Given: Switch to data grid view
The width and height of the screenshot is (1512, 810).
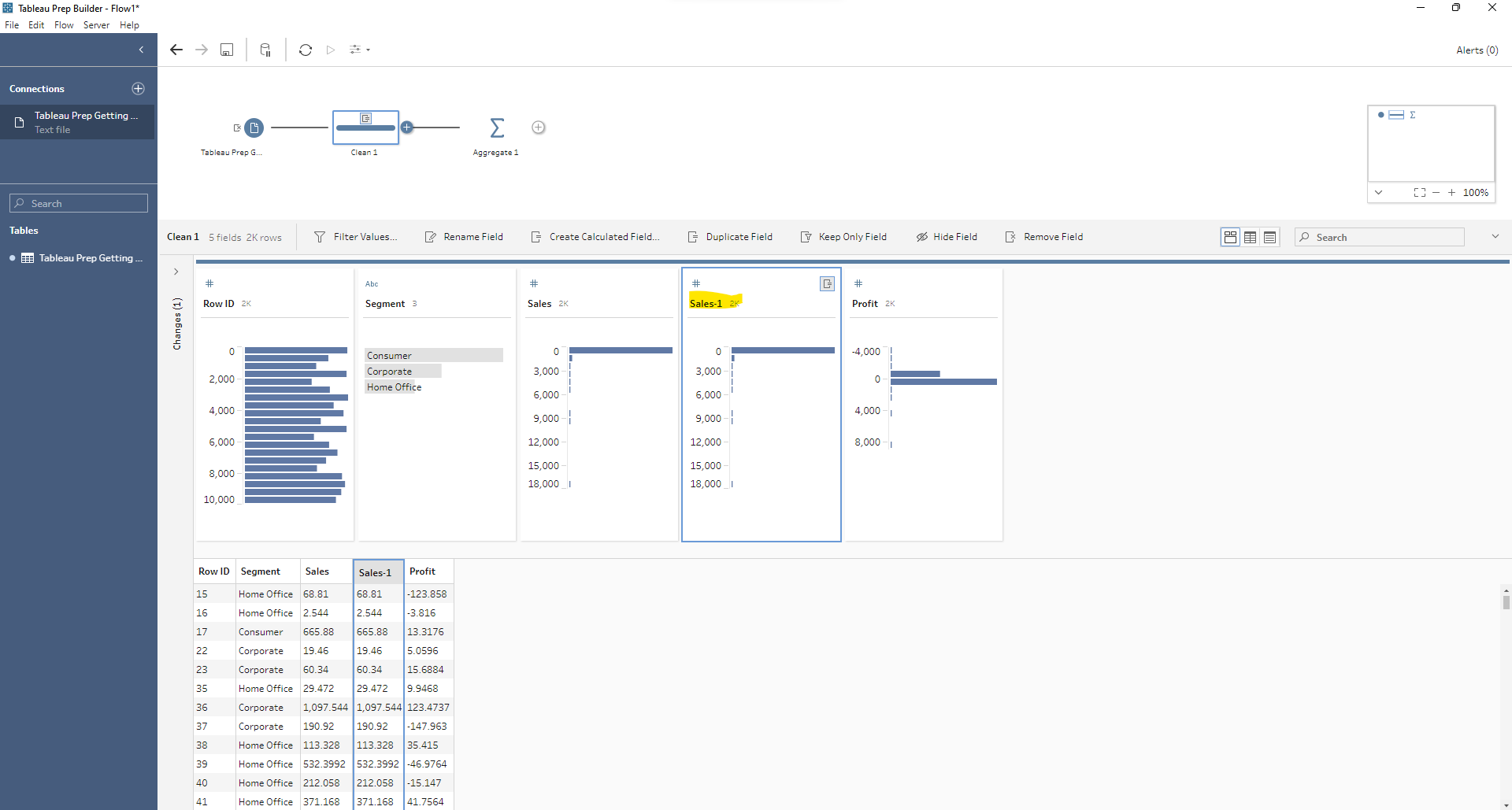Looking at the screenshot, I should click(x=1250, y=237).
